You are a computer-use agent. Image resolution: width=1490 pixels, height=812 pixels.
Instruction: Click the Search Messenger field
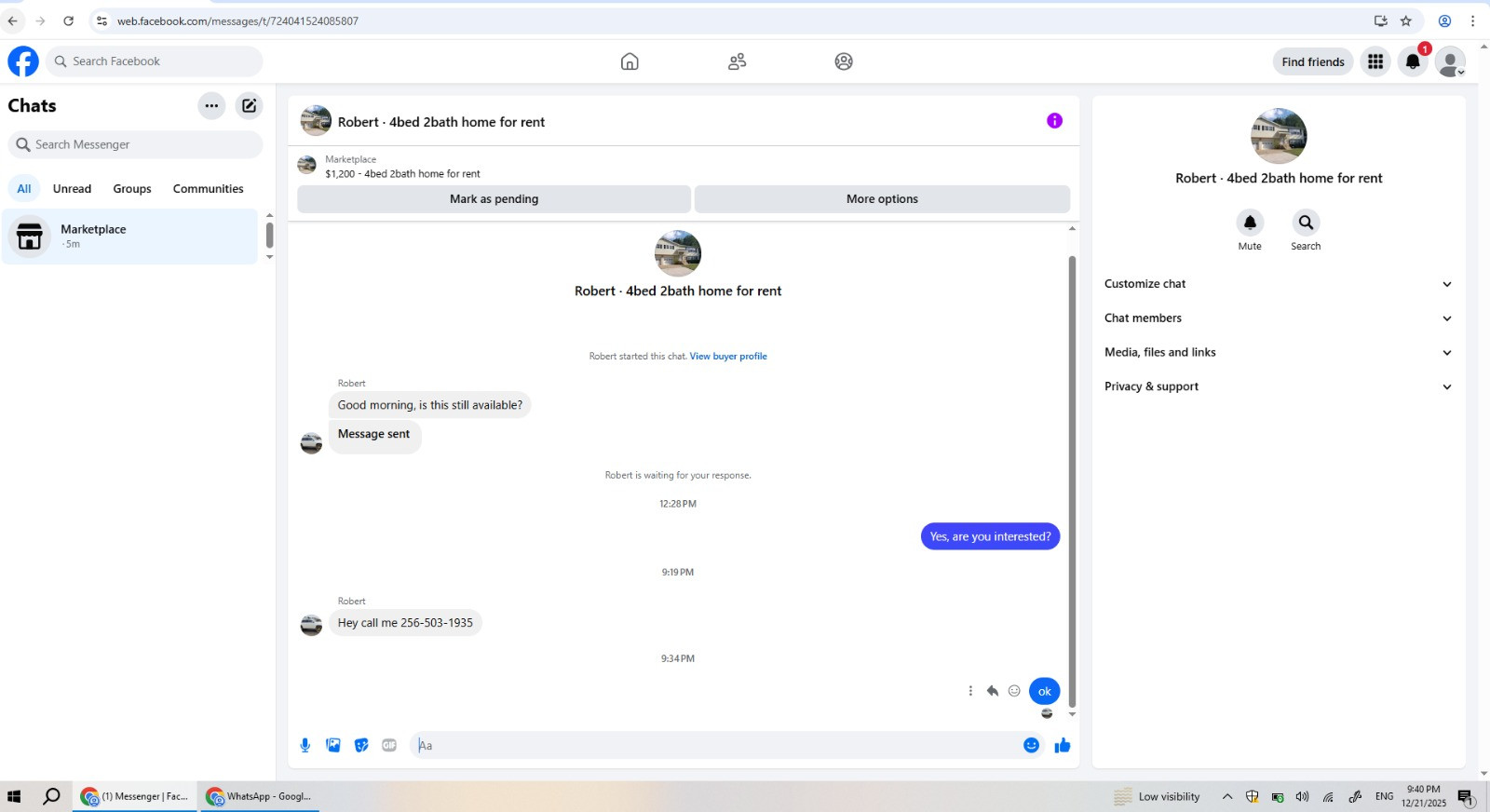coord(135,144)
